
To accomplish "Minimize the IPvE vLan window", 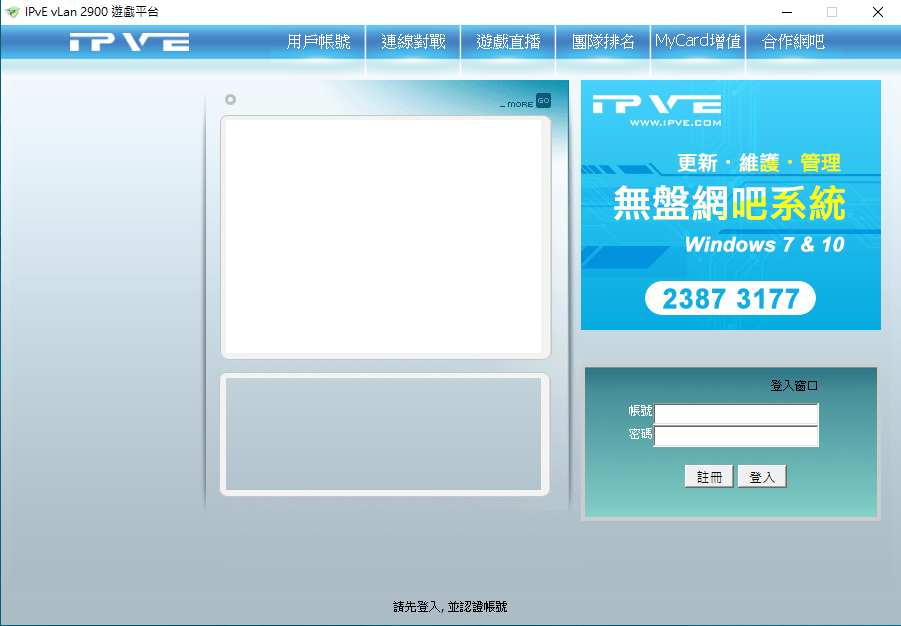I will [x=787, y=12].
